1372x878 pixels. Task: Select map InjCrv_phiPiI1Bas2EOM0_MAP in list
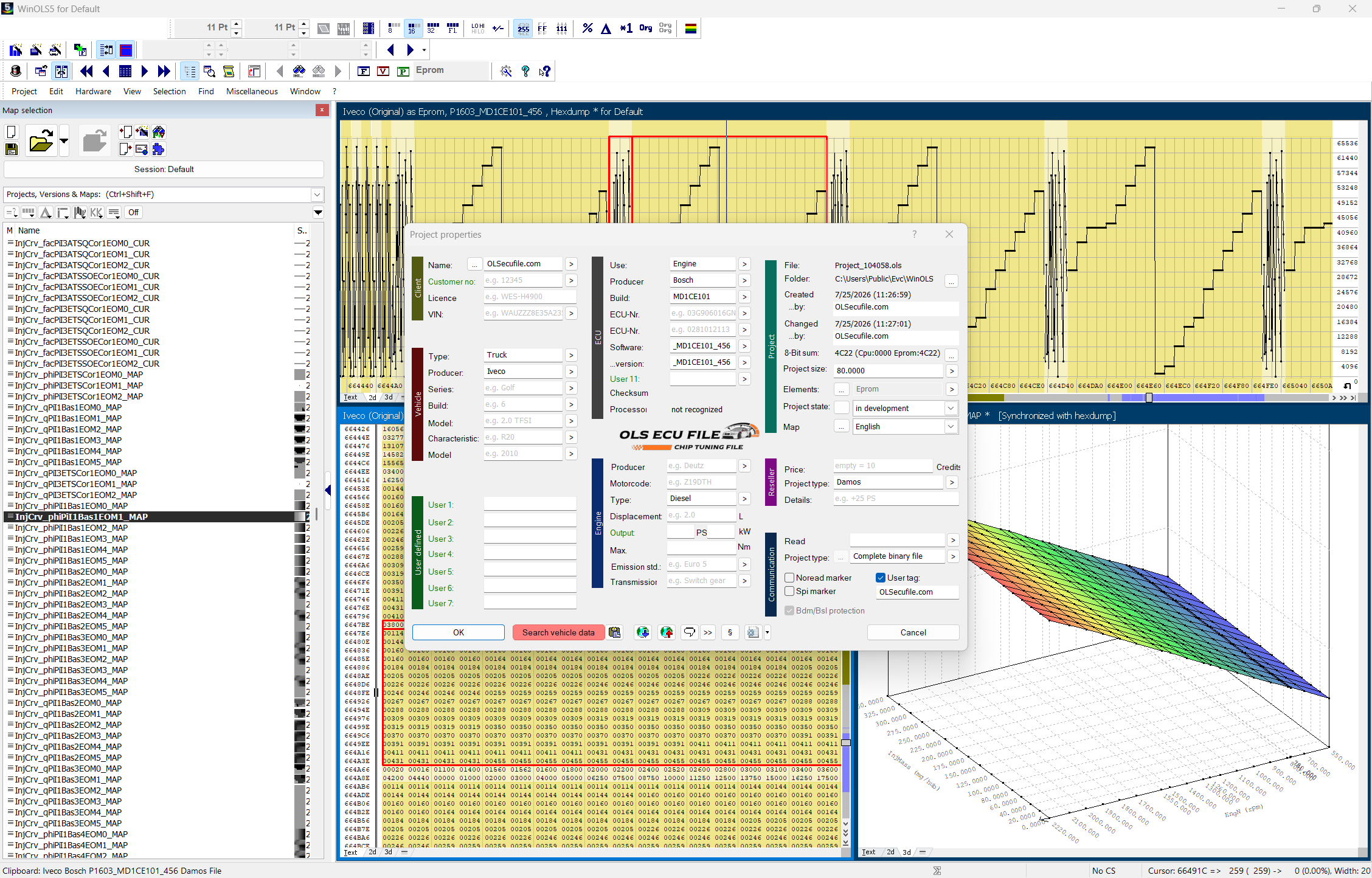tap(71, 572)
